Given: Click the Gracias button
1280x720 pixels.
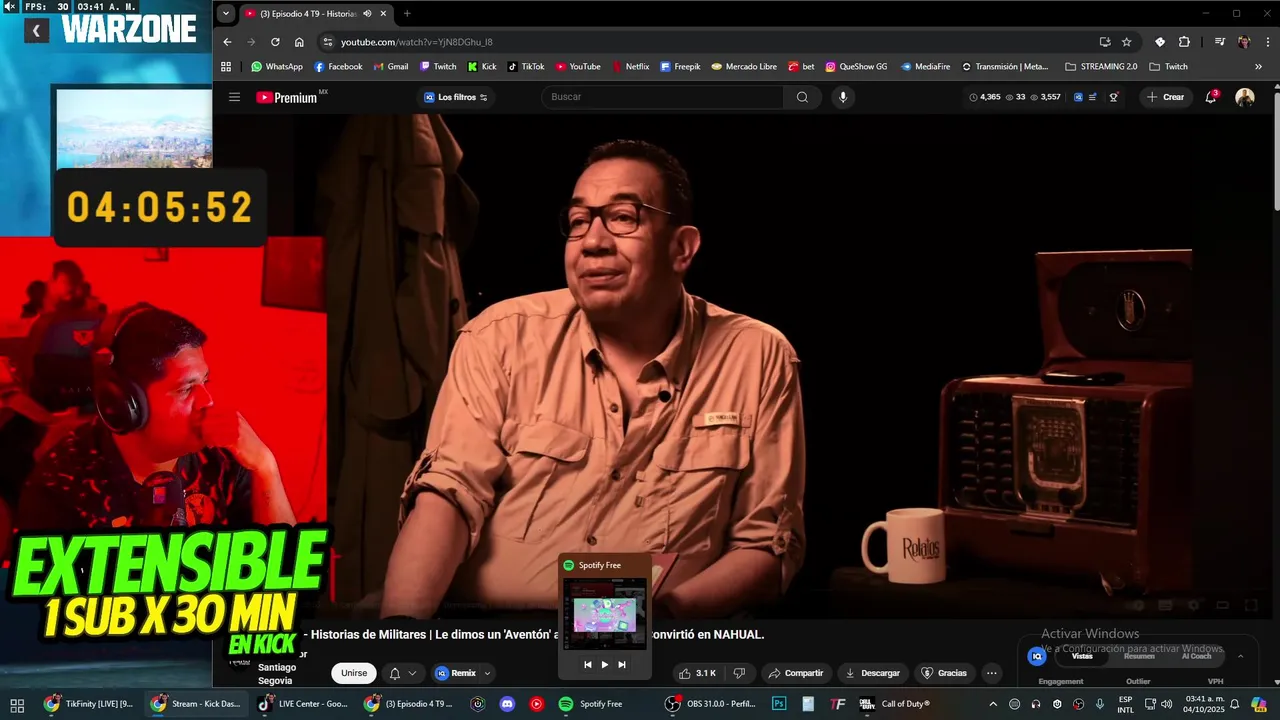Looking at the screenshot, I should 944,673.
